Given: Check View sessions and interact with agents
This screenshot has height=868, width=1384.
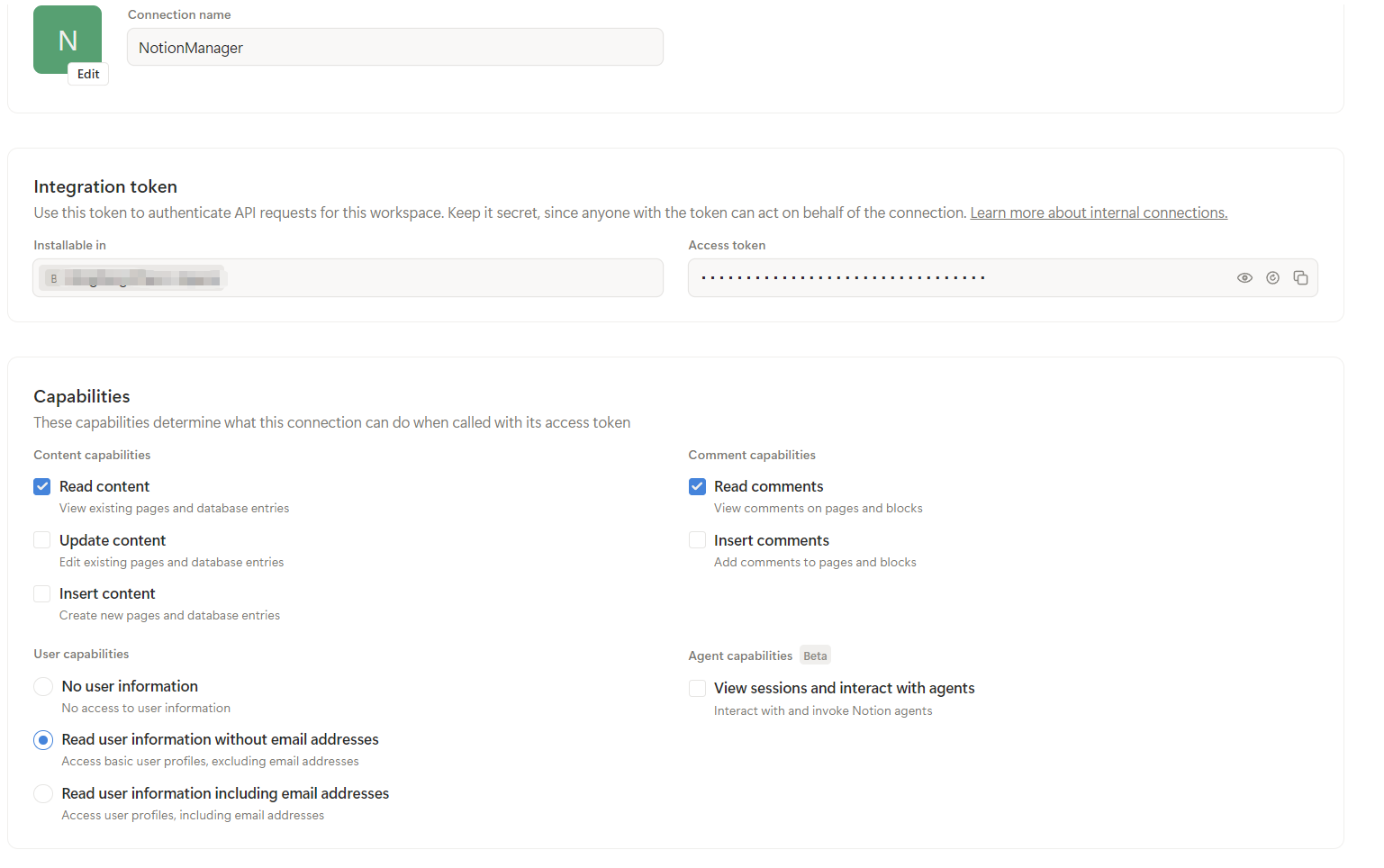Looking at the screenshot, I should click(698, 689).
